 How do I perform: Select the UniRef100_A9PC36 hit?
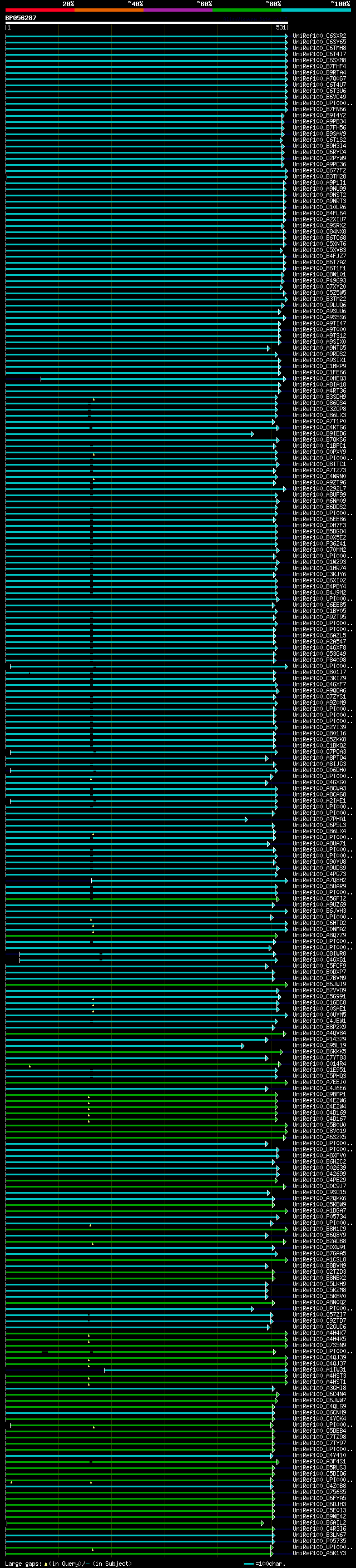[x=319, y=164]
